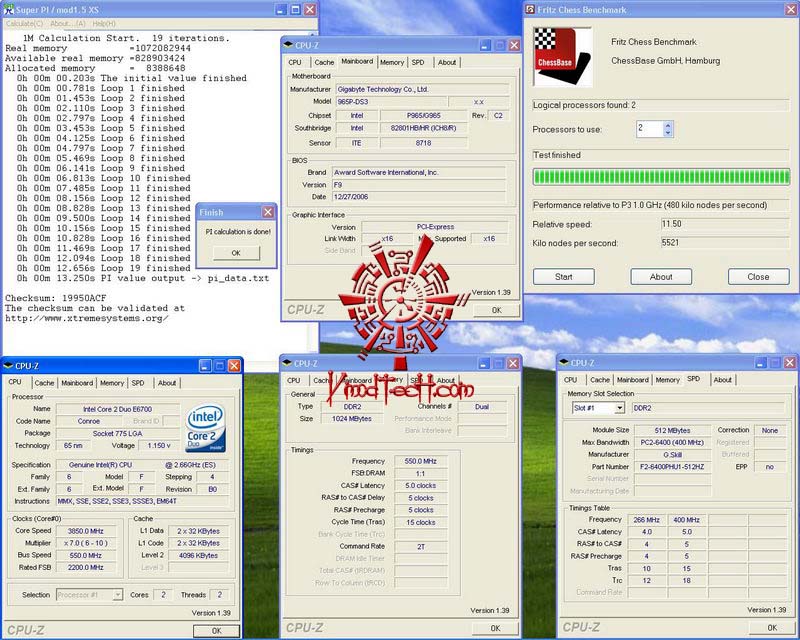This screenshot has height=640, width=800.
Task: Open the Help menu in Super PI
Action: click(104, 23)
